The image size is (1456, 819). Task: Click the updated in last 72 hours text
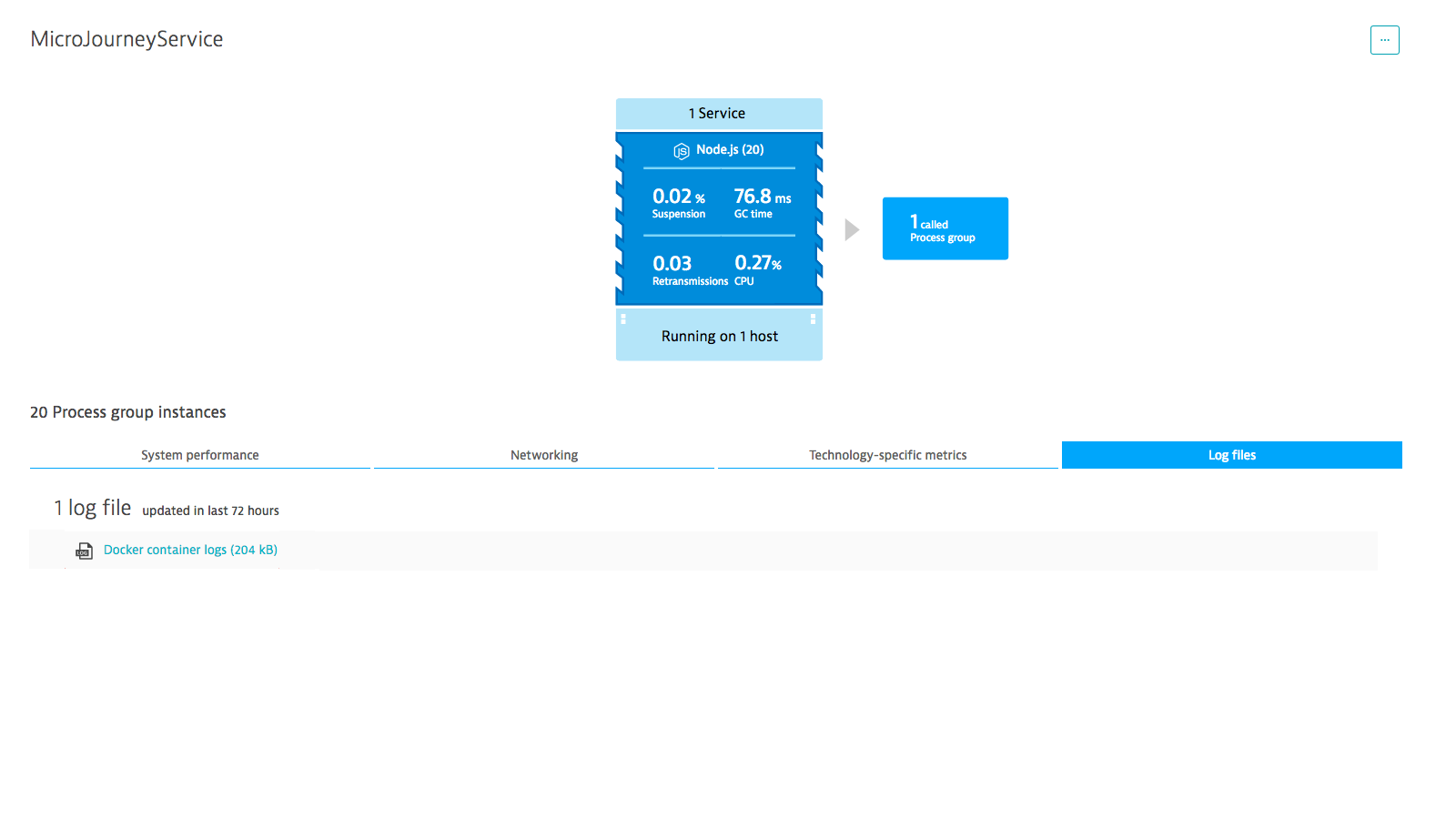(x=210, y=511)
